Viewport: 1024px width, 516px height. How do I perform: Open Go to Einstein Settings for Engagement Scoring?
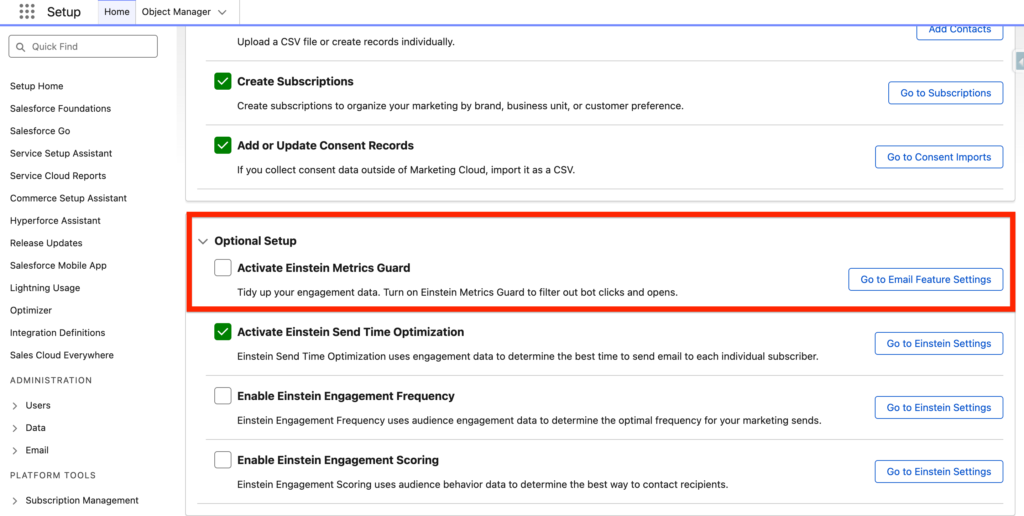coord(938,472)
